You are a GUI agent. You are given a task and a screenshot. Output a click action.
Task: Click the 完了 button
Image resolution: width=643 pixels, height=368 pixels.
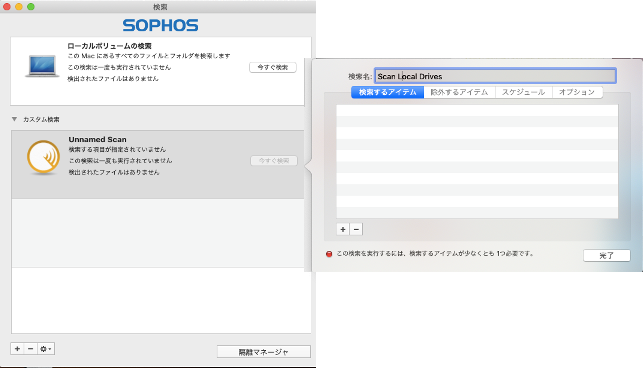pos(607,256)
